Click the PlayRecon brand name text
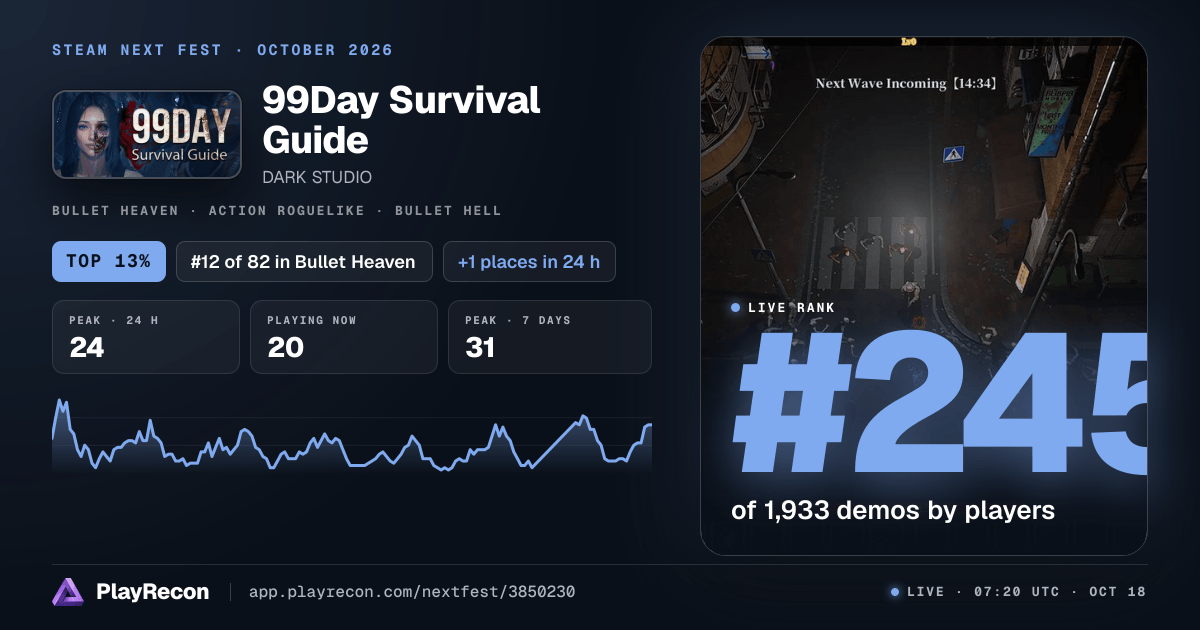1200x630 pixels. [153, 592]
